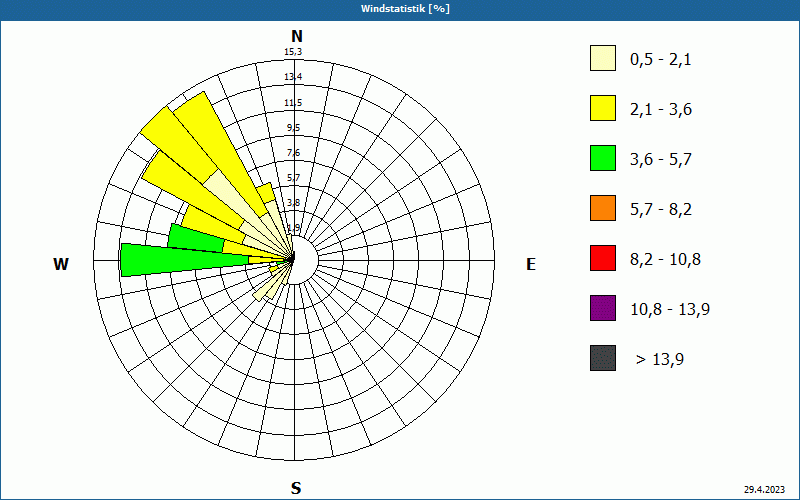Viewport: 800px width, 500px height.
Task: Click the legend text '8,2 - 10,8'
Action: 666,260
